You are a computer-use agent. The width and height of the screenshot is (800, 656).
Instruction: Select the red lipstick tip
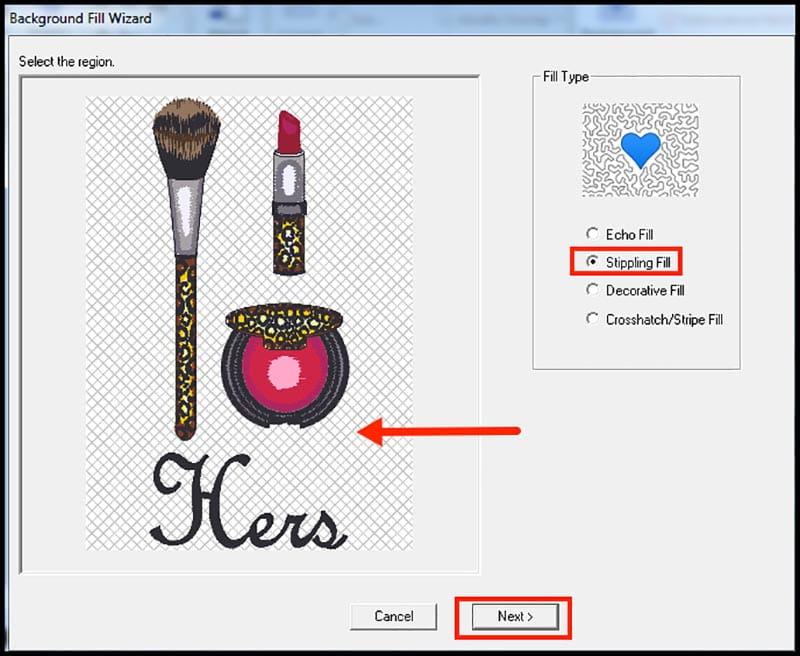click(x=289, y=131)
